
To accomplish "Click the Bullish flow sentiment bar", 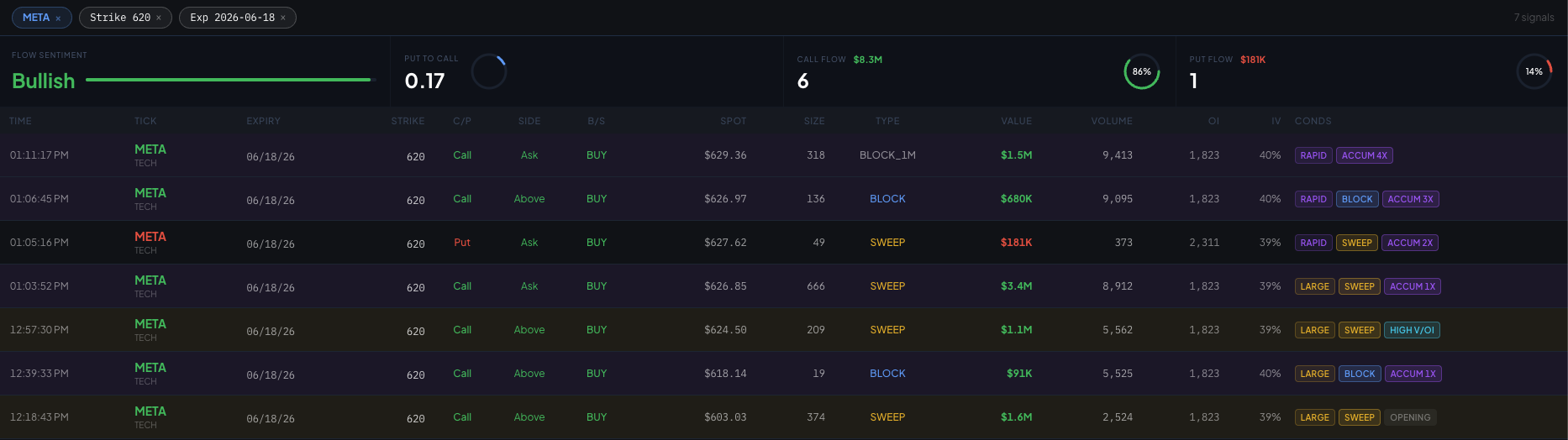I will [x=228, y=80].
